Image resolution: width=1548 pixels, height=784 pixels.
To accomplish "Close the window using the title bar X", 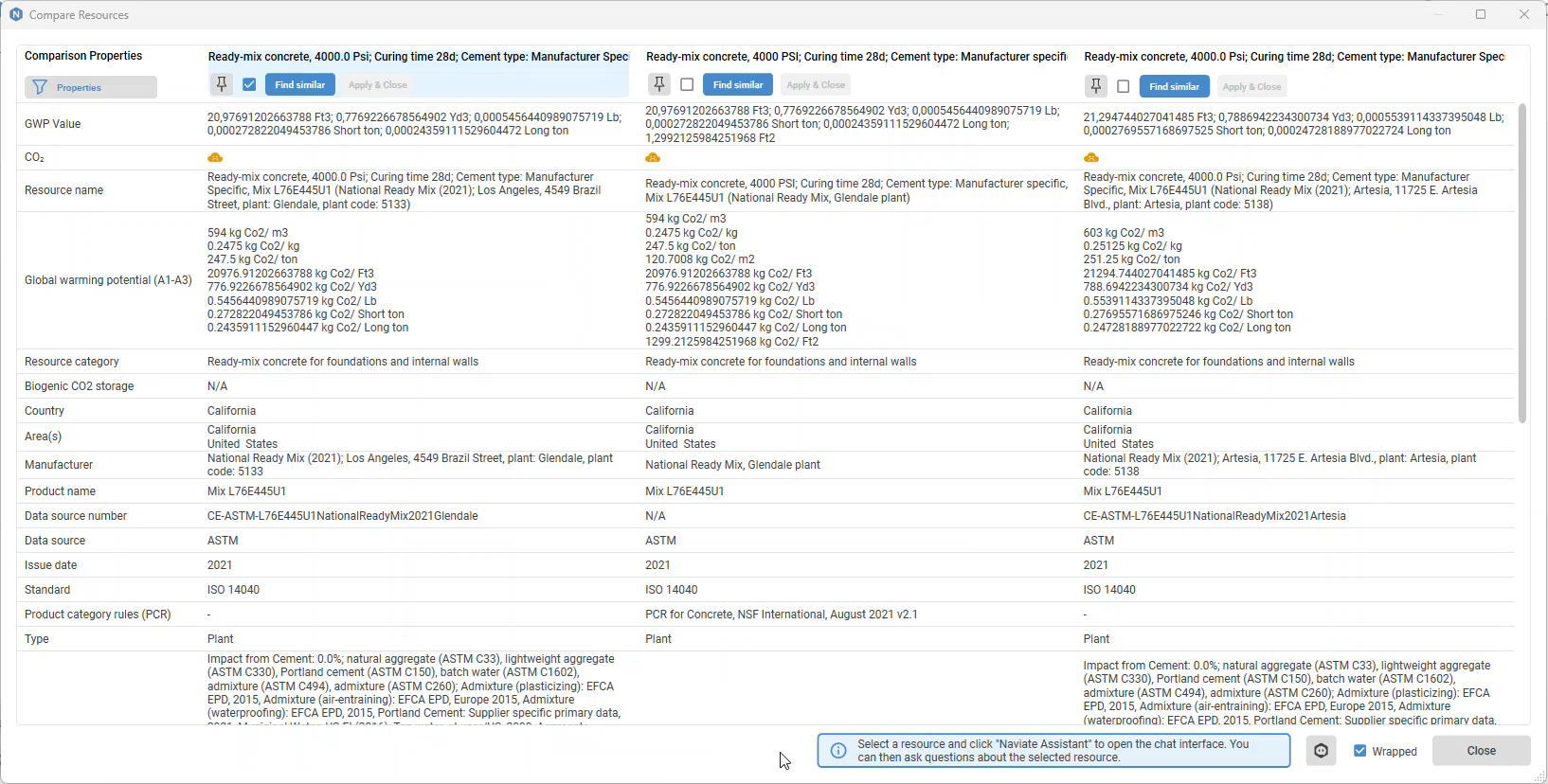I will [1523, 14].
